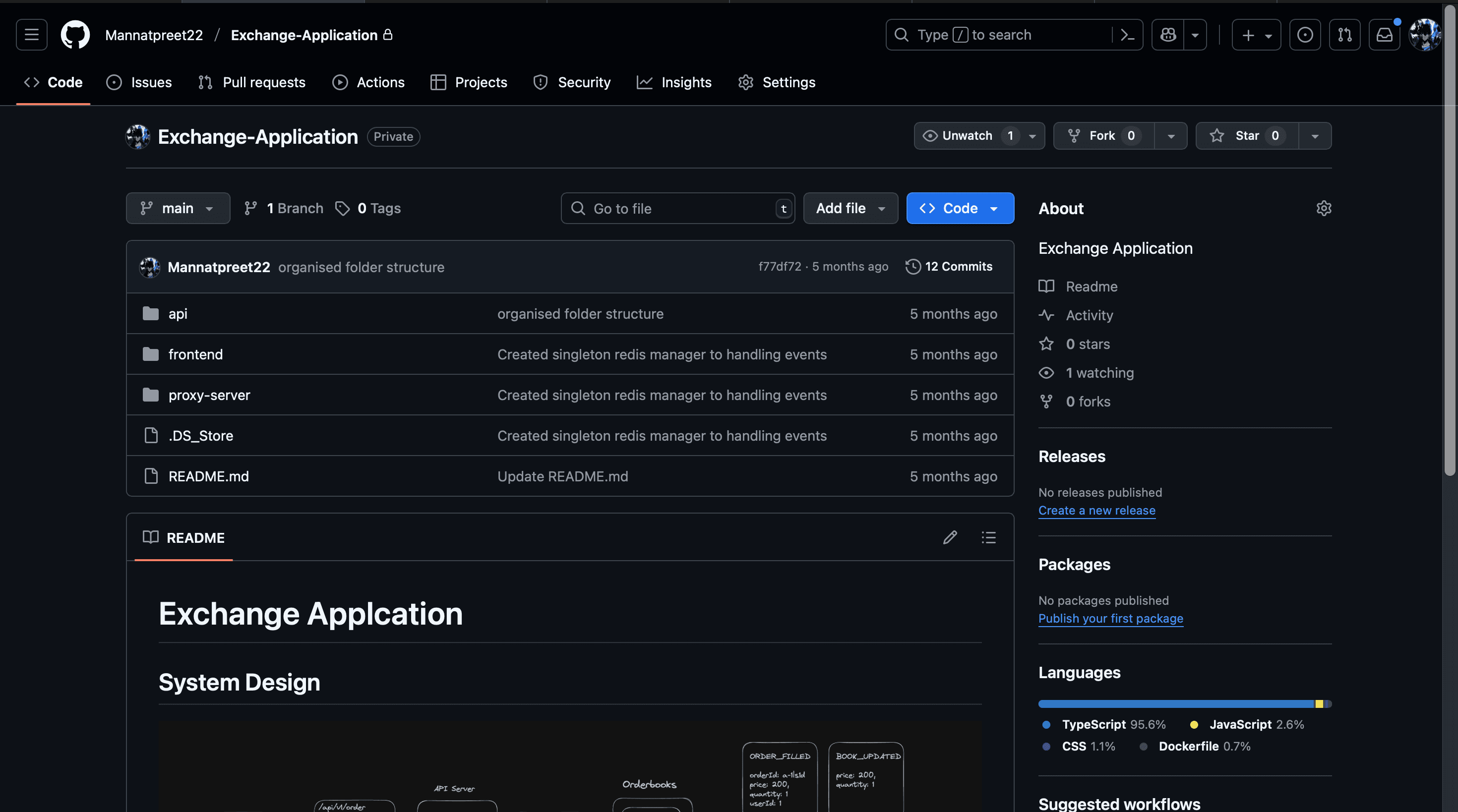Open notifications inbox icon
This screenshot has width=1458, height=812.
tap(1384, 35)
